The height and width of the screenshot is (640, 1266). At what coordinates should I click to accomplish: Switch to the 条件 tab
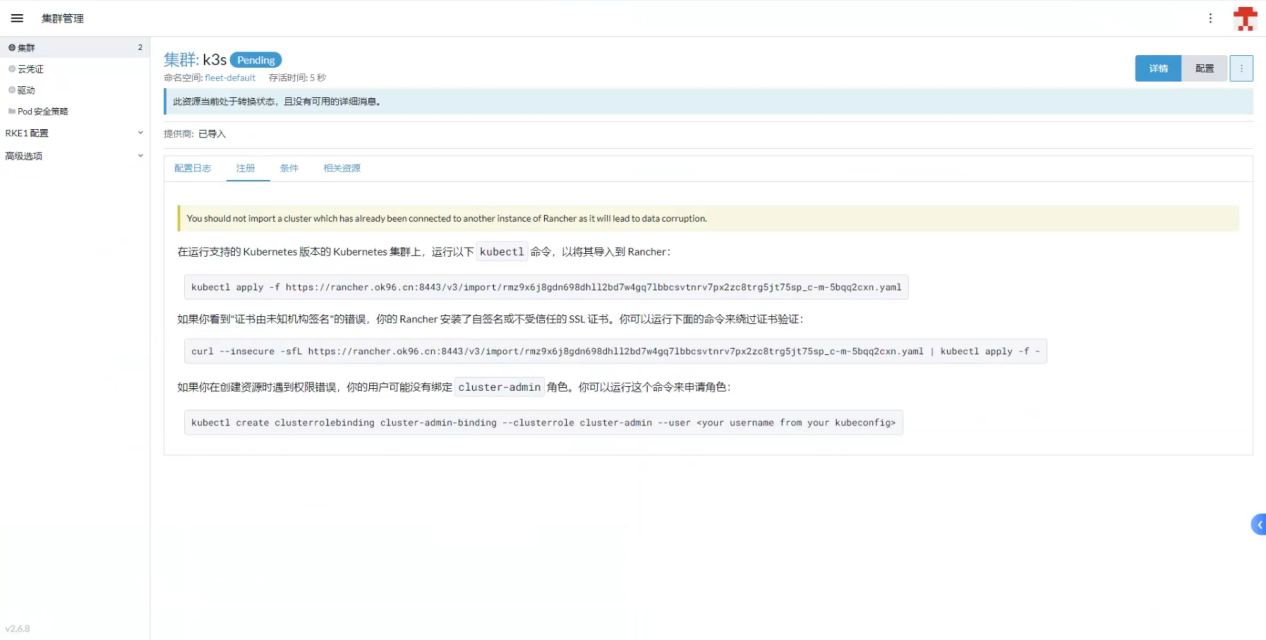pyautogui.click(x=289, y=168)
